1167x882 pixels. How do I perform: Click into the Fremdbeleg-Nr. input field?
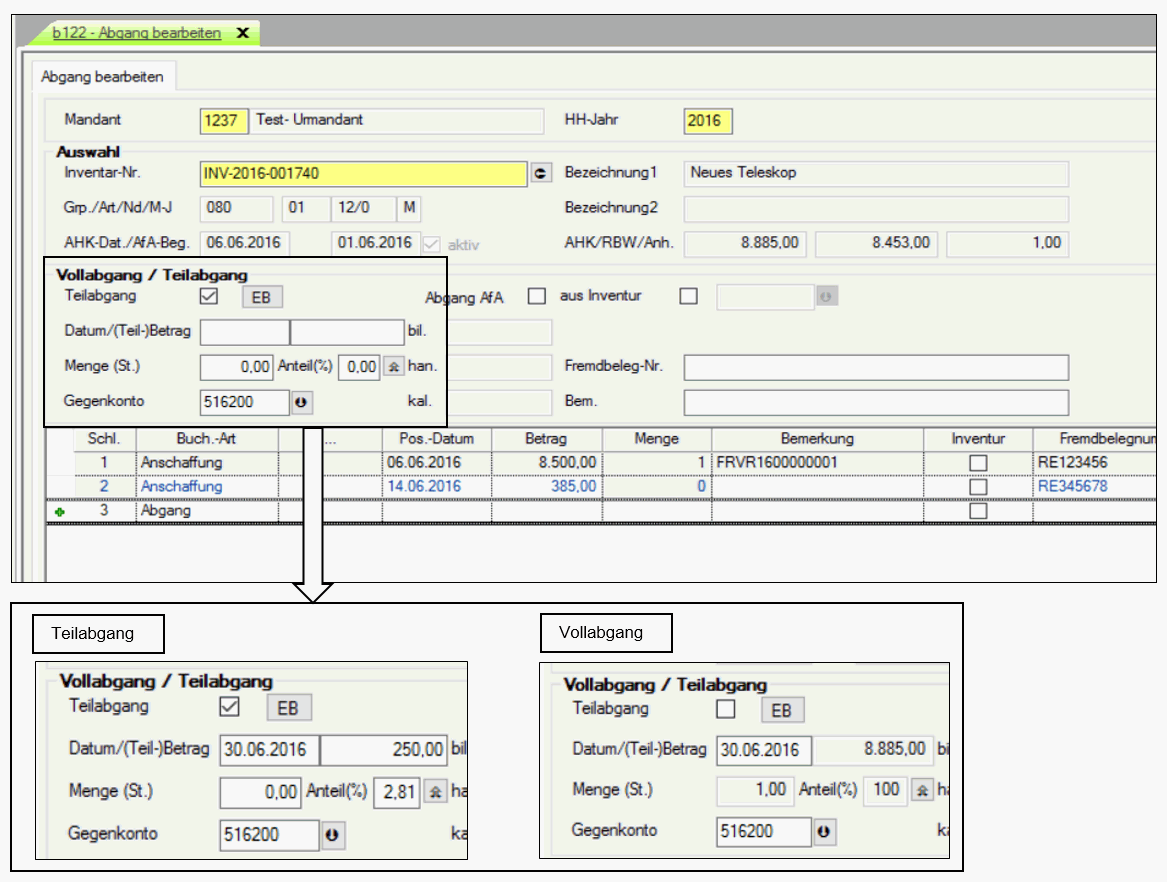coord(876,367)
